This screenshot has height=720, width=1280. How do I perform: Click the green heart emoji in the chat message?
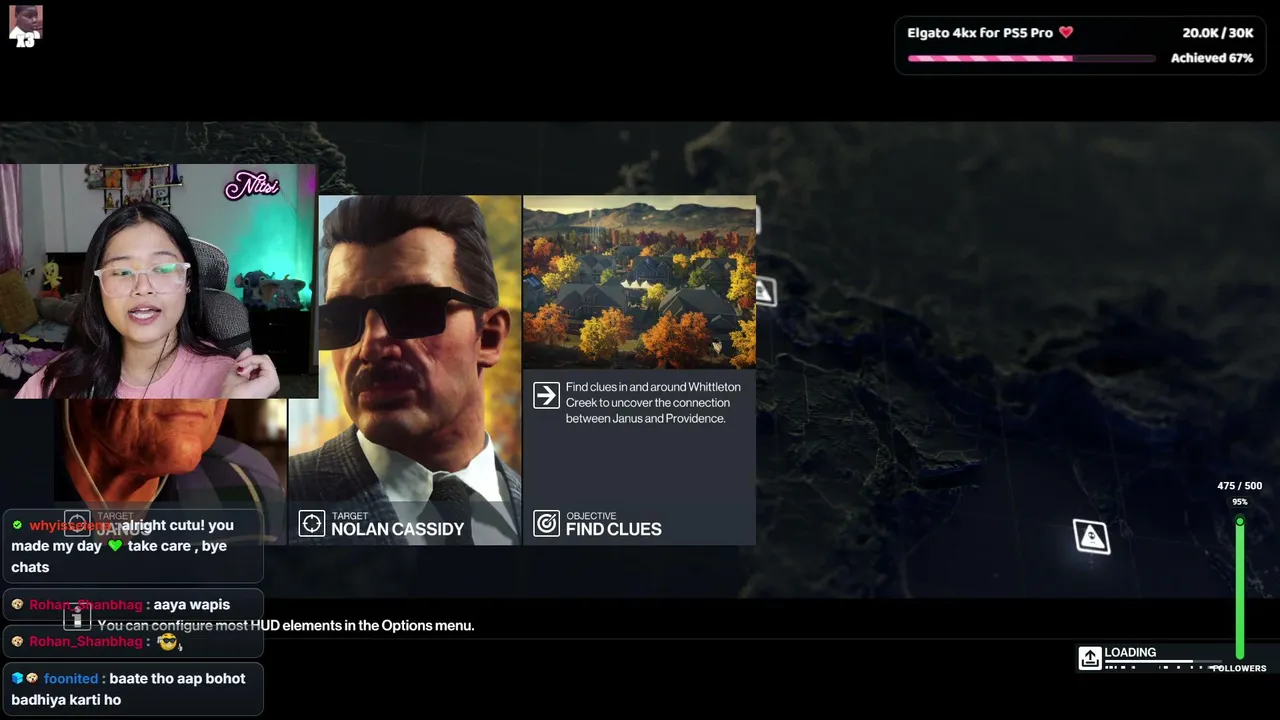(115, 546)
